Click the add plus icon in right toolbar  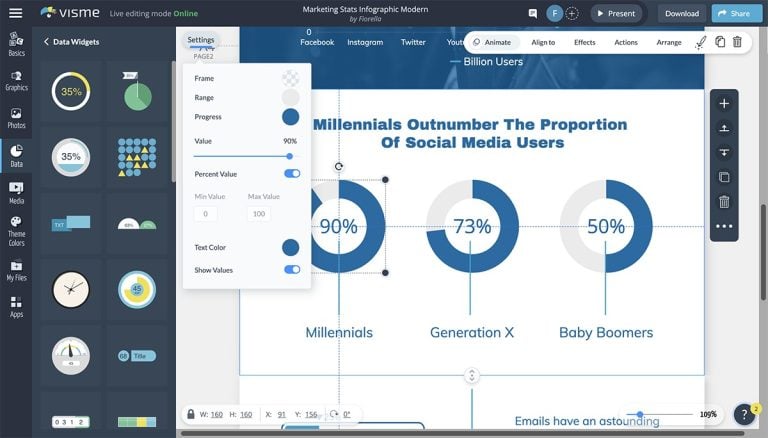coord(724,104)
